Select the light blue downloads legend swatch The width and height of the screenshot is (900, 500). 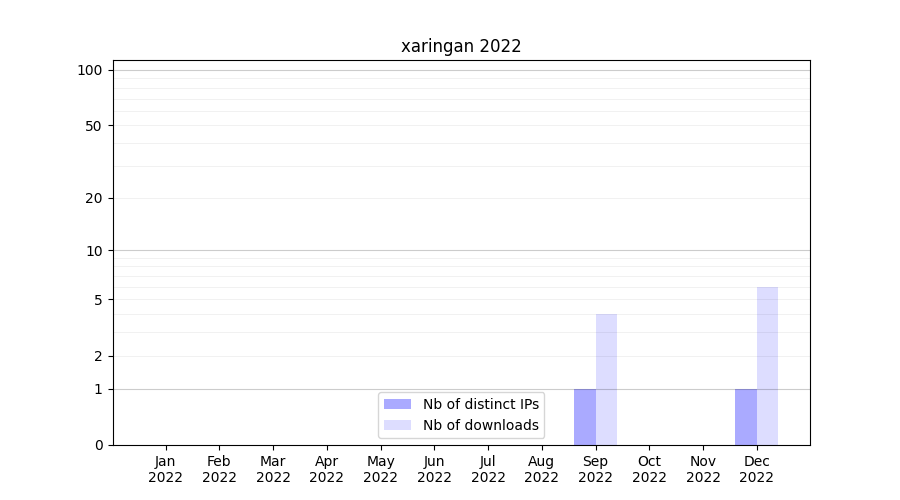397,425
